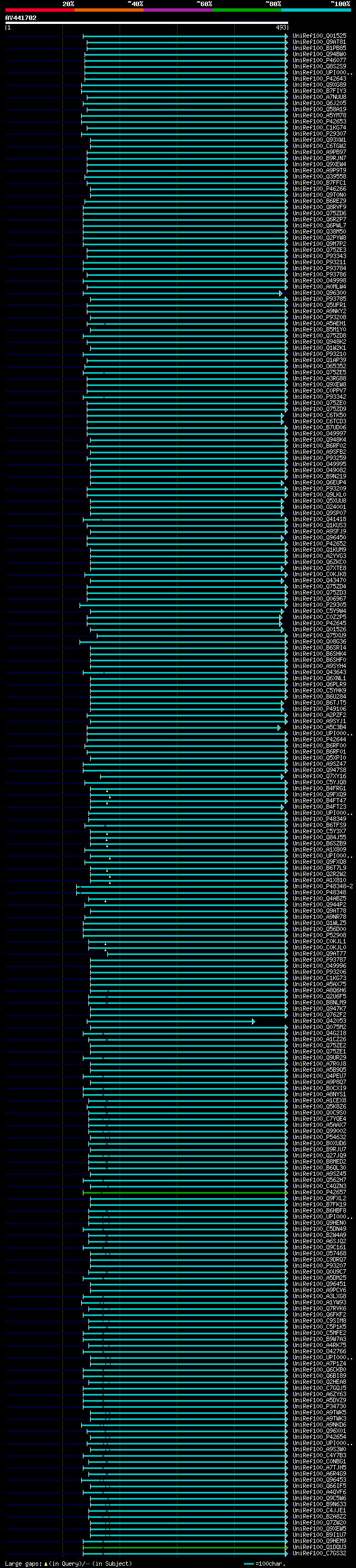
Task: Click the purple ~60% identity legend segment
Action: coord(179,10)
